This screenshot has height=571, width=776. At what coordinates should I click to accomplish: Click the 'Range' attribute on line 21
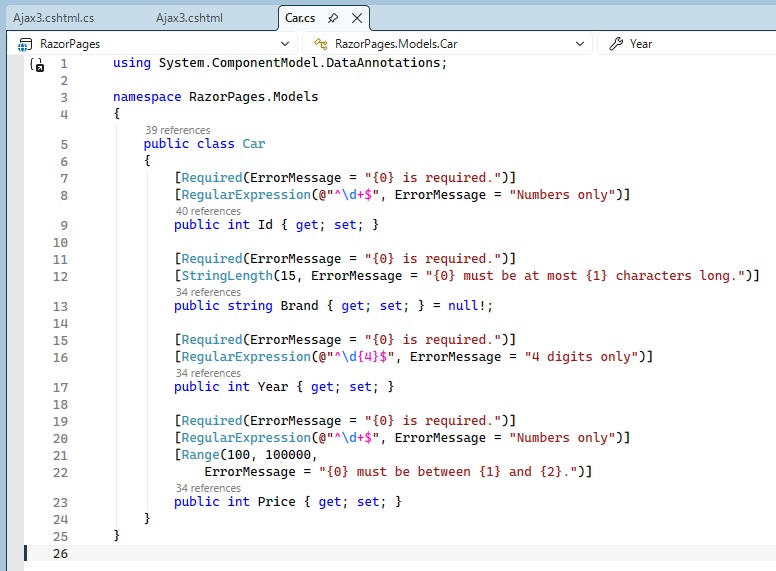pyautogui.click(x=200, y=455)
